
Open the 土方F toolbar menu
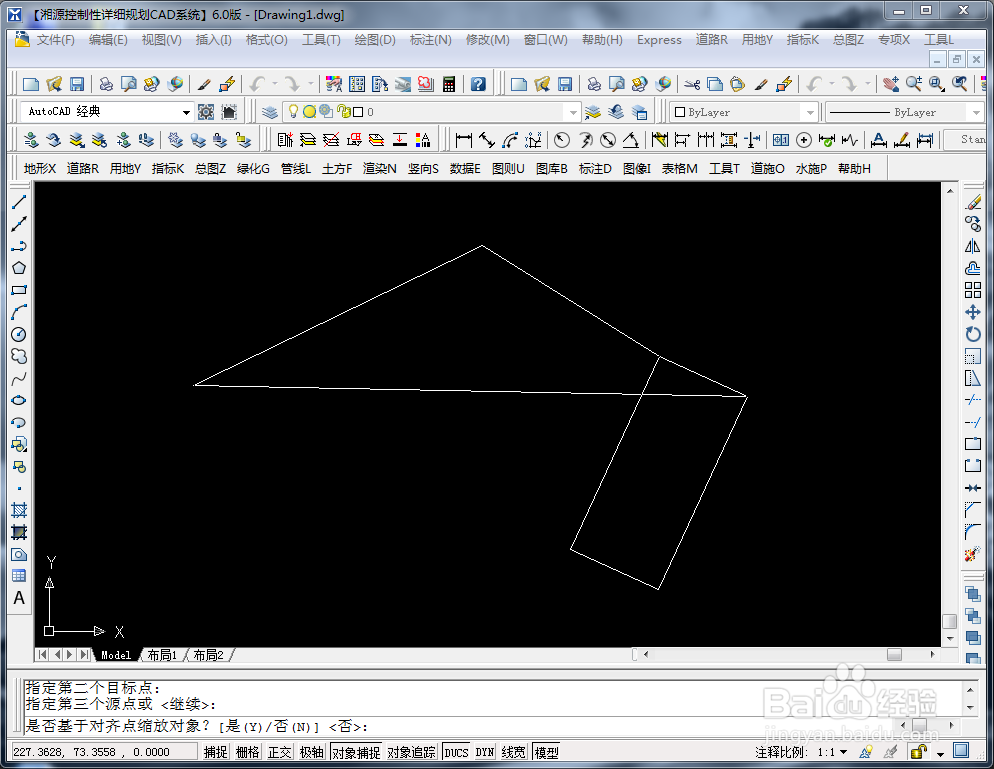pyautogui.click(x=337, y=169)
